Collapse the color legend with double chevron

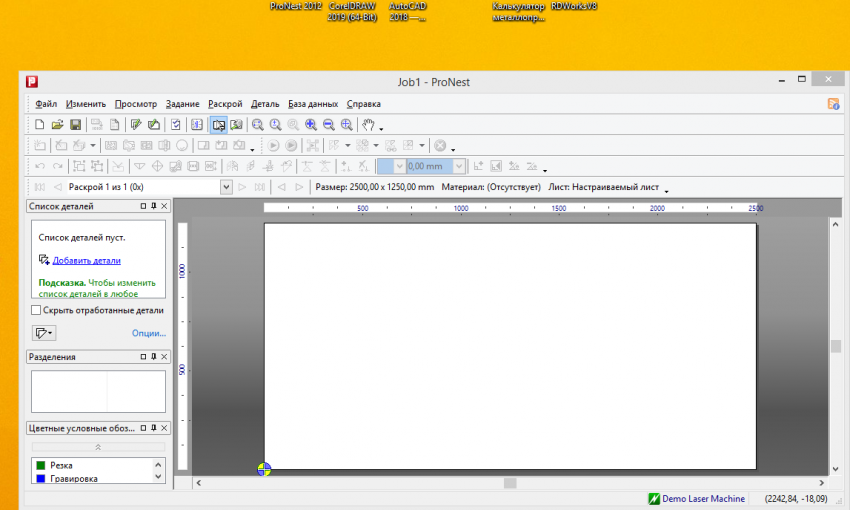tap(97, 447)
